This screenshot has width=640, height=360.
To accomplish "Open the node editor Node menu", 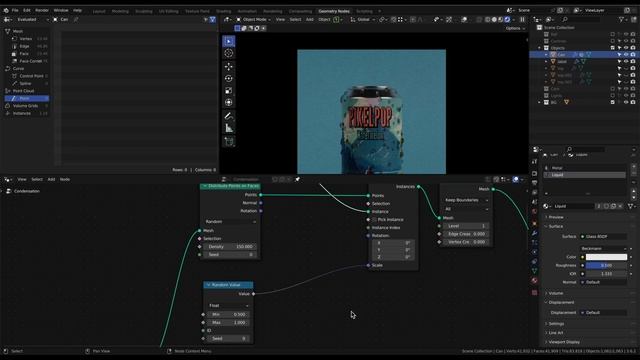I will (x=65, y=179).
